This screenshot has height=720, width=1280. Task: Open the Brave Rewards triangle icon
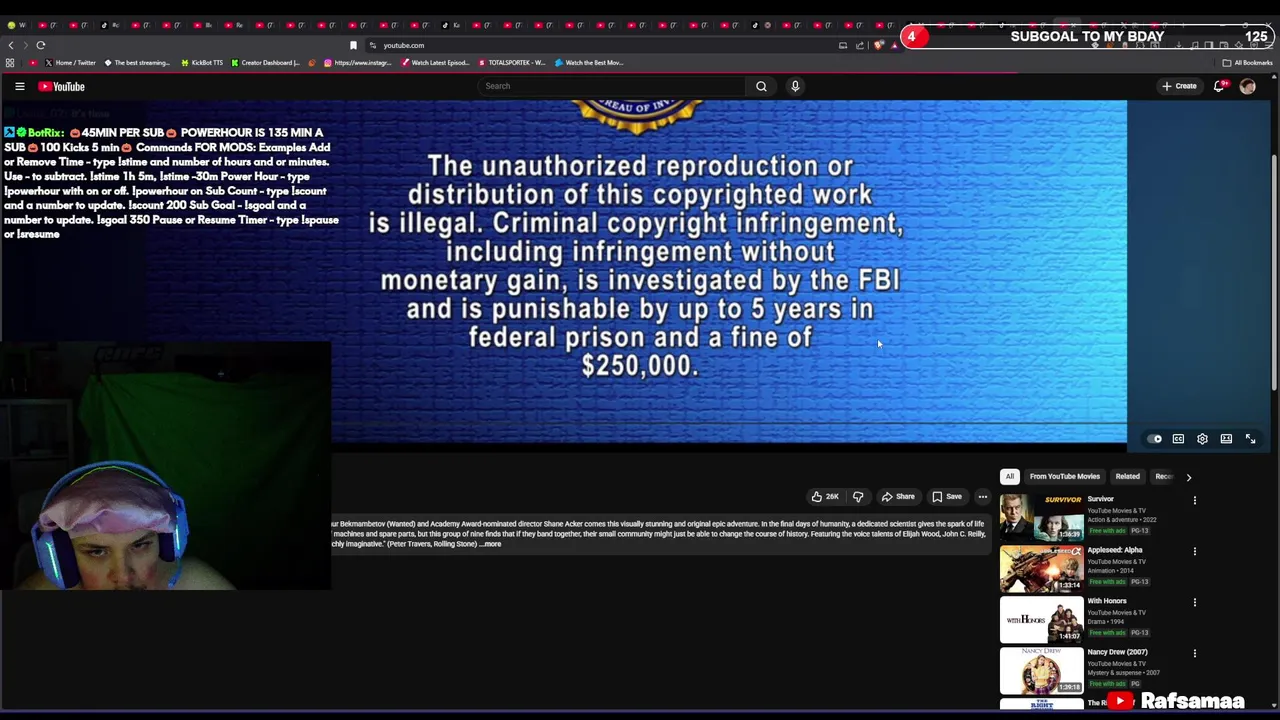[x=894, y=45]
